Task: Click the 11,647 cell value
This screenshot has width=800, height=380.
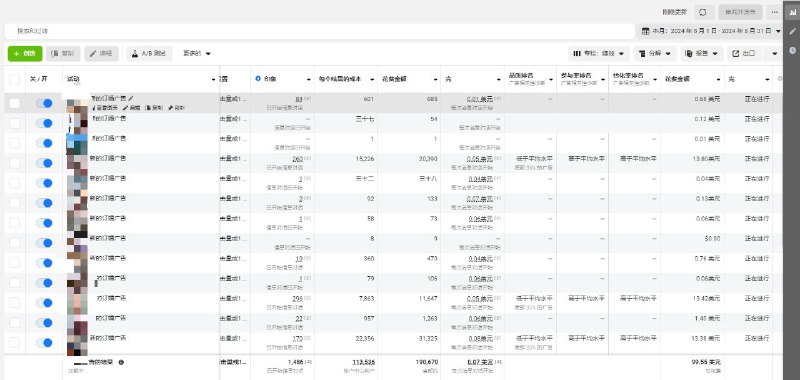Action: click(x=428, y=298)
